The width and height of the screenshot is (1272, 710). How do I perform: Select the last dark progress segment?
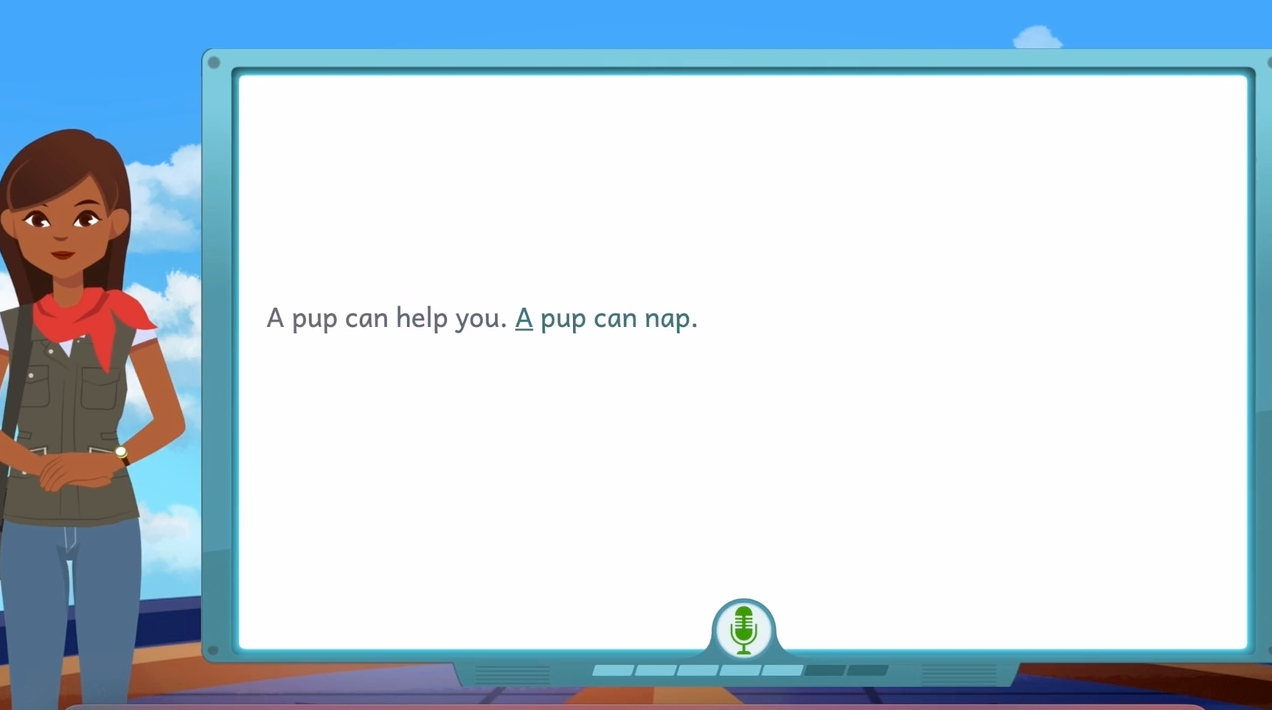coord(866,670)
